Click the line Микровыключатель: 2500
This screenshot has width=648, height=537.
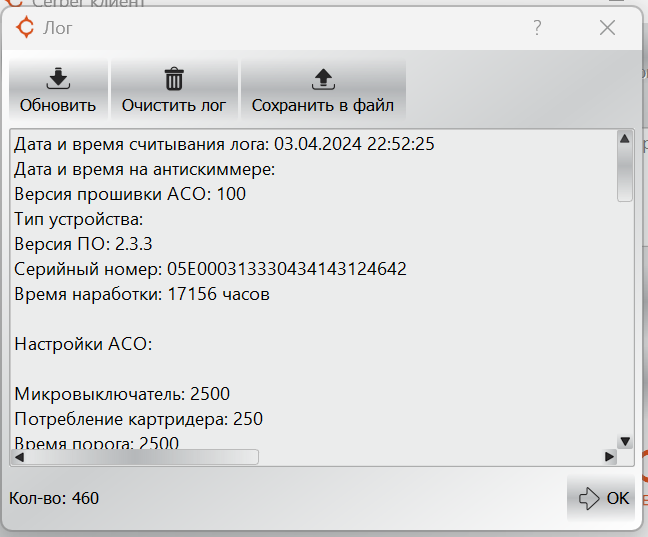click(x=122, y=394)
